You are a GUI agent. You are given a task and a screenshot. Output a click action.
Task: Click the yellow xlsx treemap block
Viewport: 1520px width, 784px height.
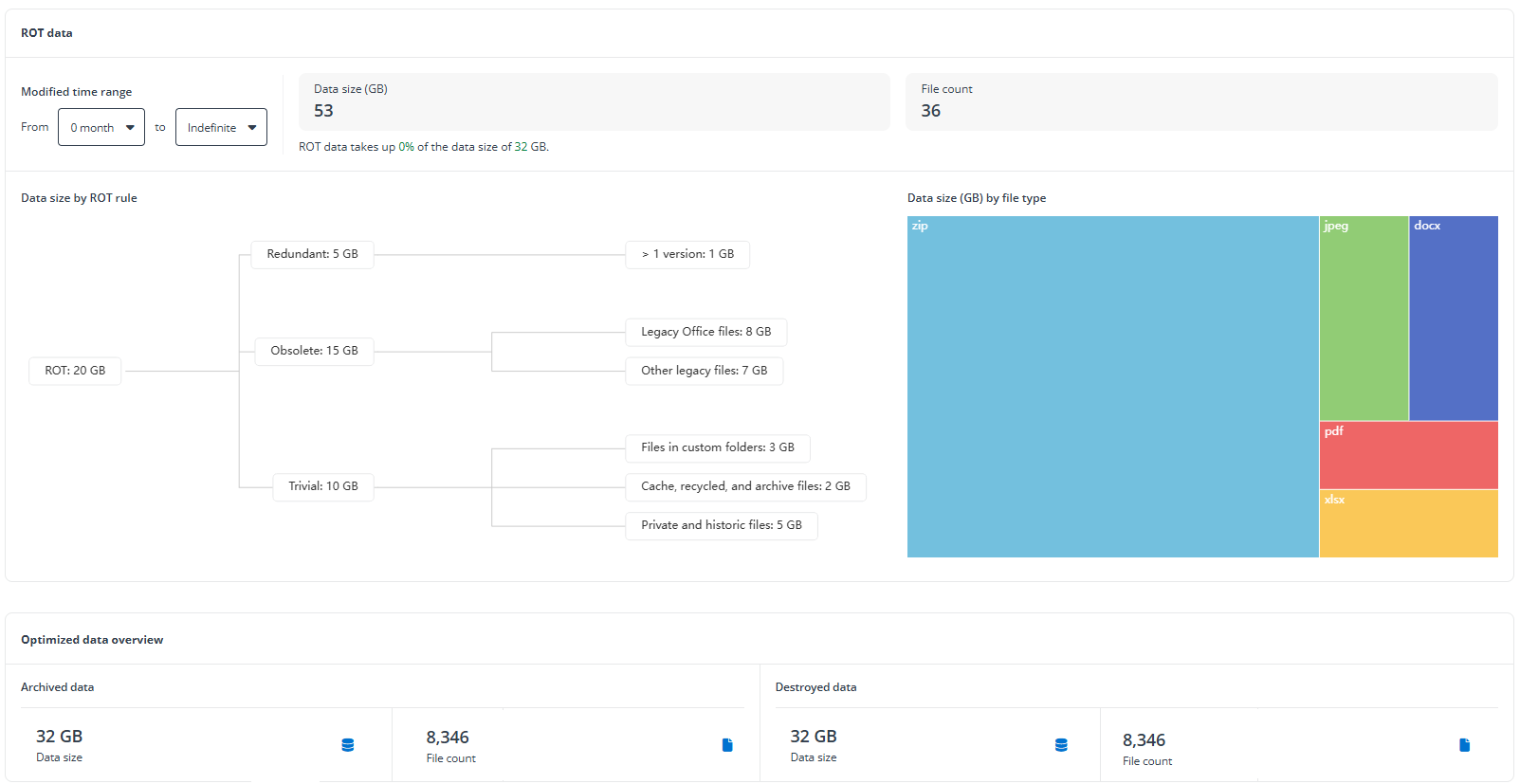coord(1408,523)
